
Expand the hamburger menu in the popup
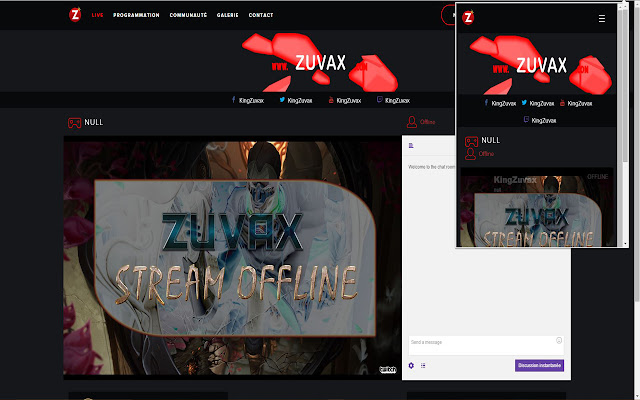[x=601, y=18]
